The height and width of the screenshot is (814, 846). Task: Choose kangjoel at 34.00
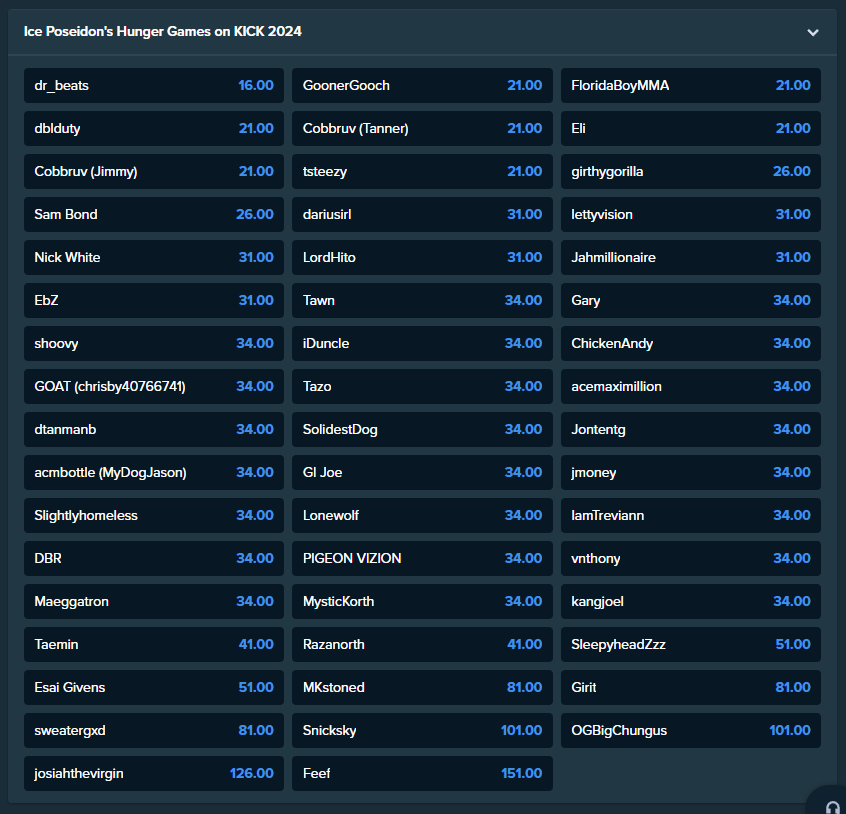[691, 601]
